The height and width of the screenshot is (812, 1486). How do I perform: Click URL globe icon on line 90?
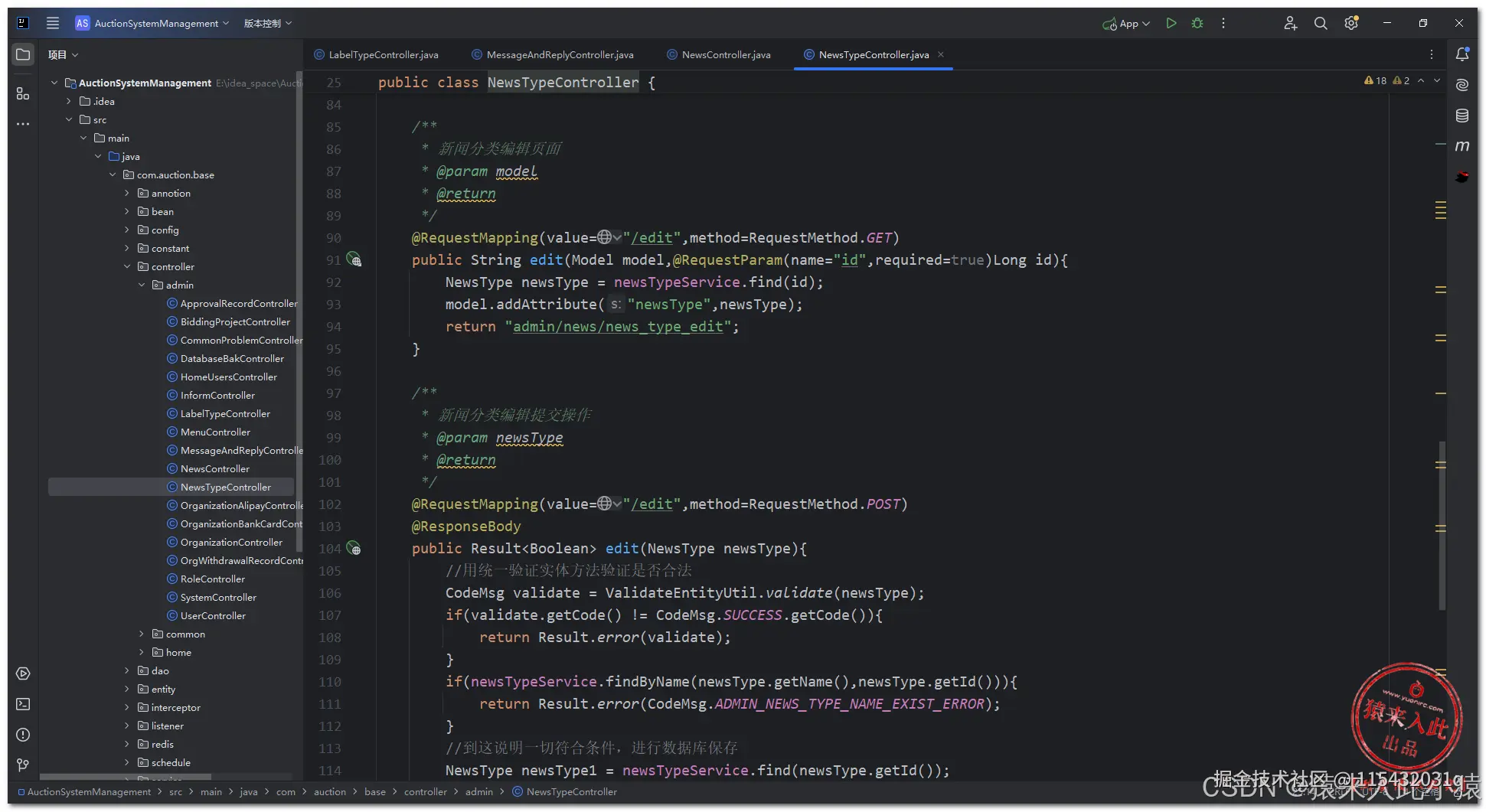(x=605, y=237)
